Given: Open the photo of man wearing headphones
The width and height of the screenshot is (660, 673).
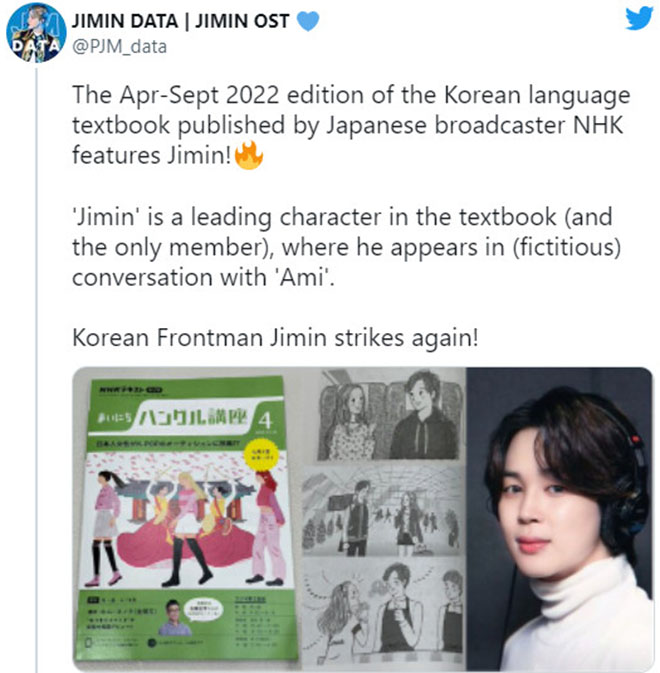Looking at the screenshot, I should [560, 518].
